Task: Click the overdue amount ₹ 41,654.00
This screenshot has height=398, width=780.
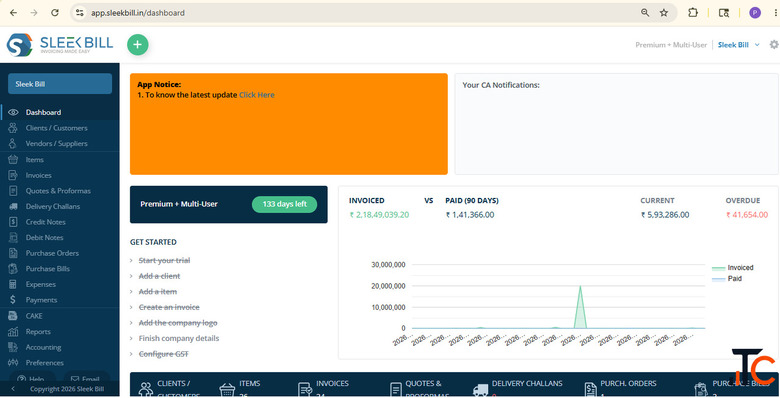Action: tap(747, 215)
